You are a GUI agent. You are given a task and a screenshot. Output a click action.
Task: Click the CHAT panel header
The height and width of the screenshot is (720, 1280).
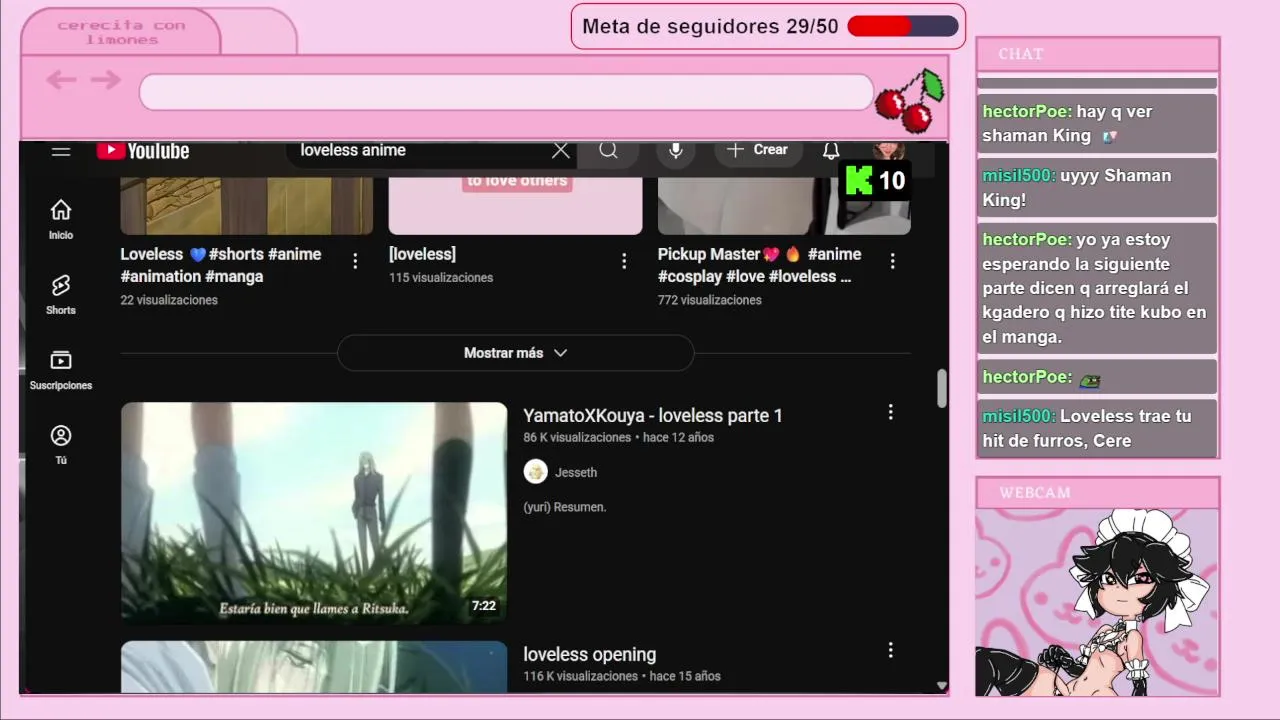pyautogui.click(x=1098, y=54)
